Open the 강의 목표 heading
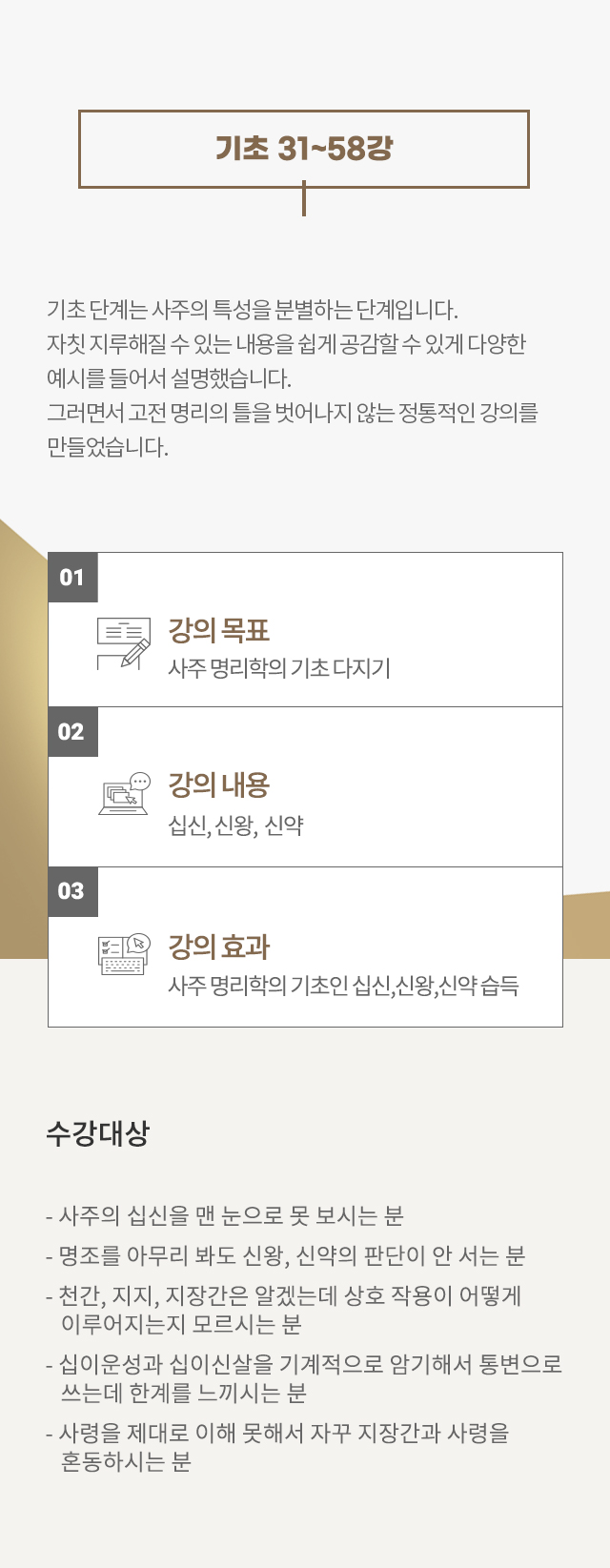Viewport: 610px width, 1568px height. pos(219,630)
